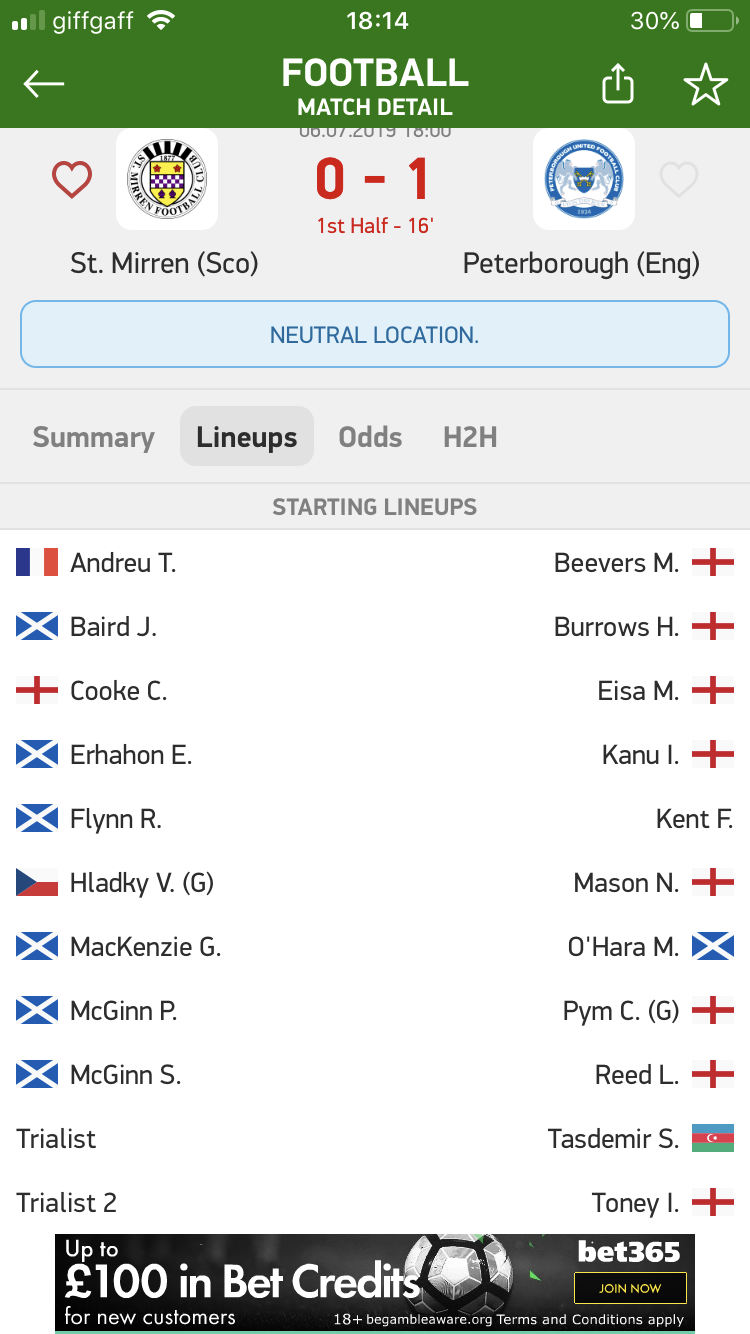Select the Lineups tab

pos(247,437)
